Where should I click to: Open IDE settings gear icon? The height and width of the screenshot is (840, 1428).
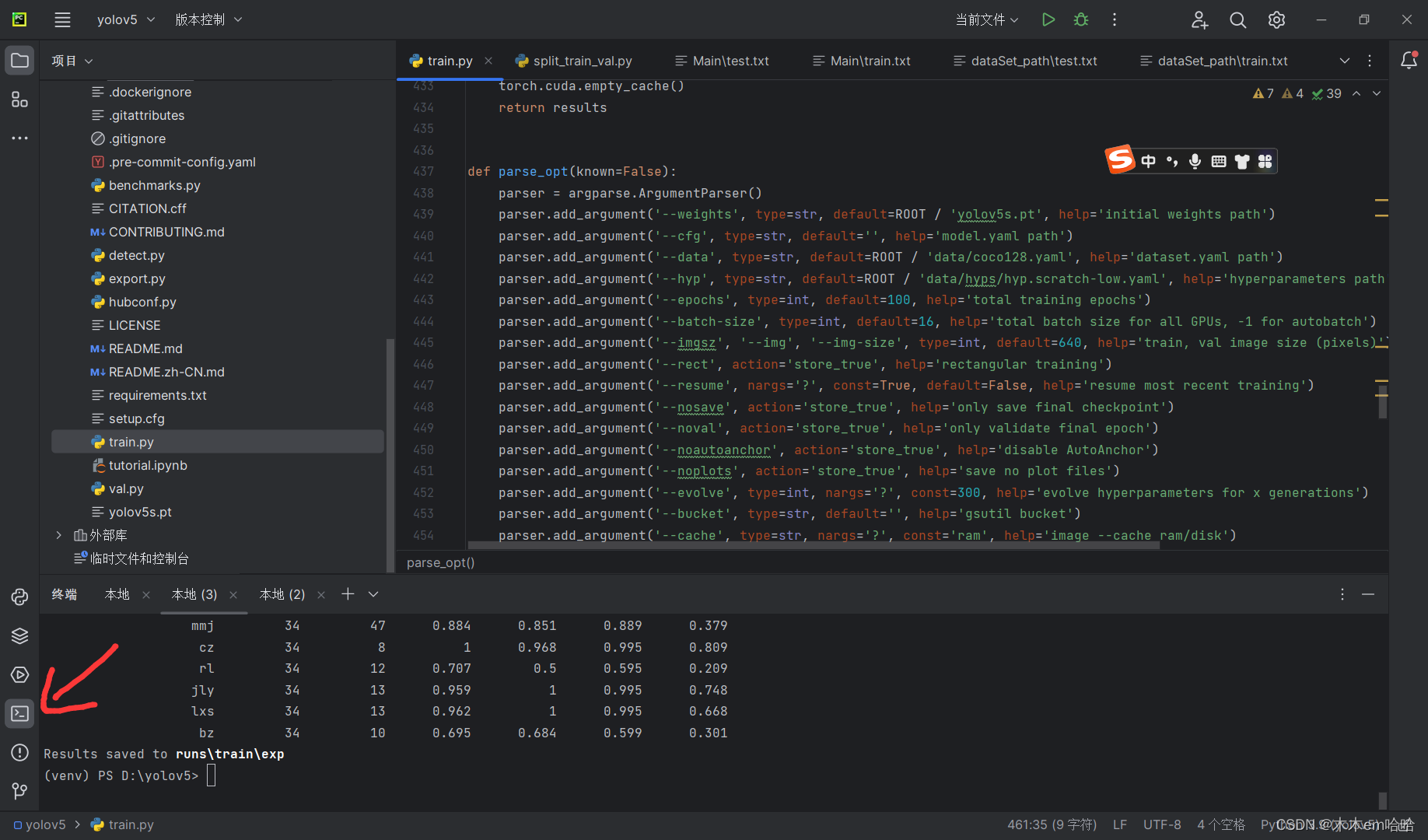coord(1276,19)
